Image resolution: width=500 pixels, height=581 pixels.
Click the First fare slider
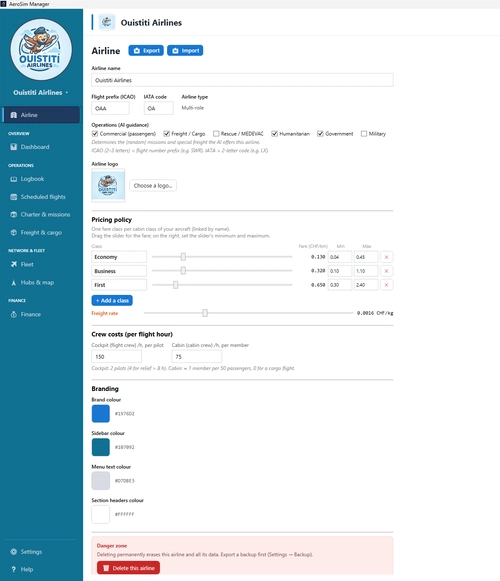click(x=222, y=285)
